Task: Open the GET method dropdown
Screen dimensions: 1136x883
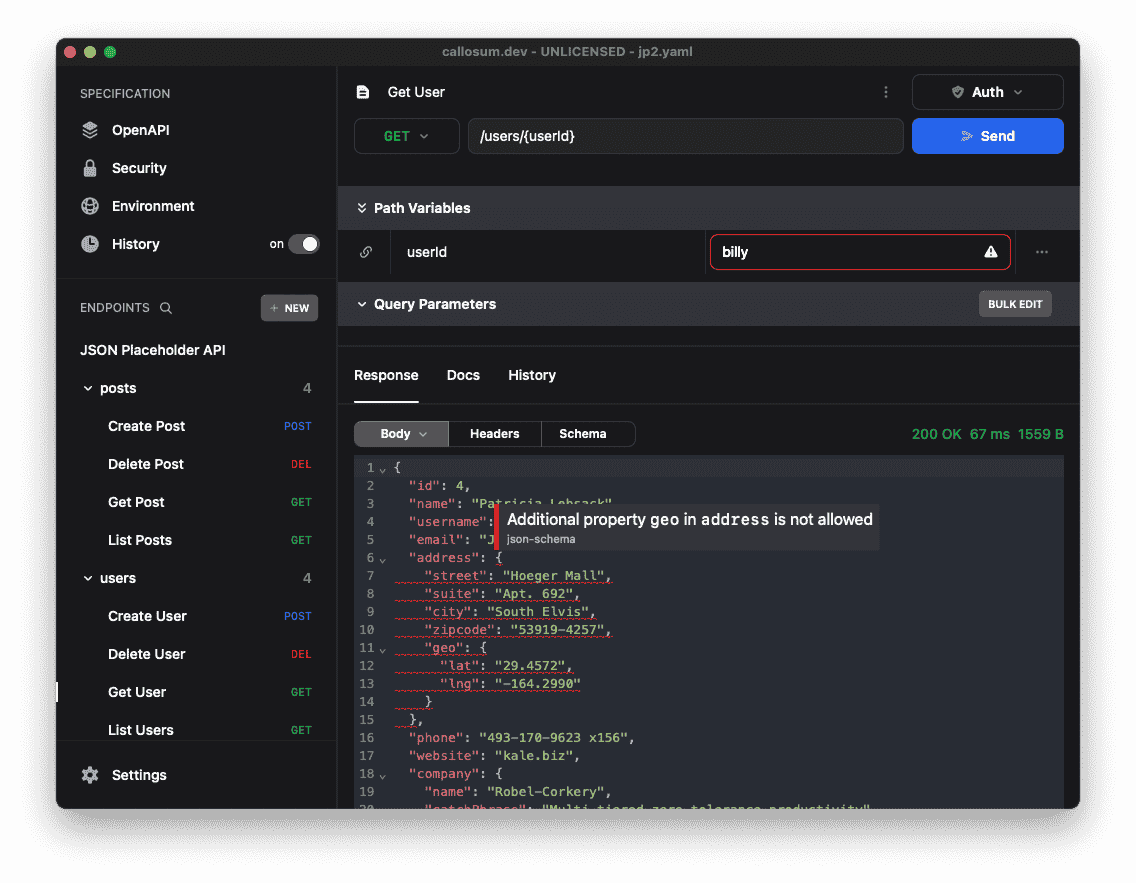Action: (x=406, y=136)
